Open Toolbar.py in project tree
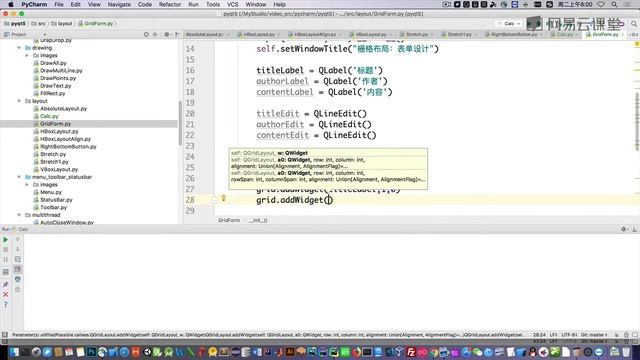The height and width of the screenshot is (360, 640). (53, 207)
